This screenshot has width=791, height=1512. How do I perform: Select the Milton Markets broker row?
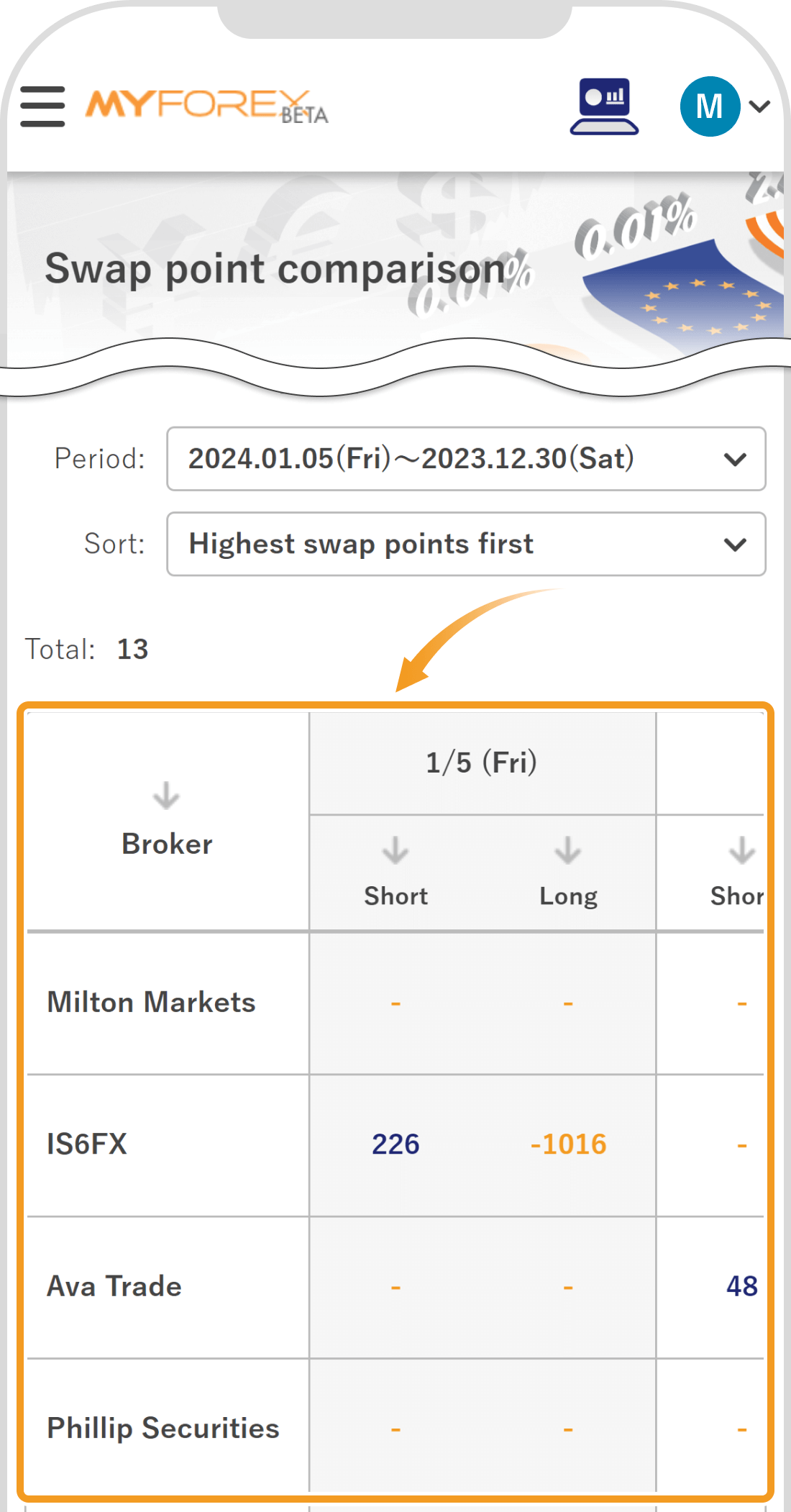point(395,1003)
